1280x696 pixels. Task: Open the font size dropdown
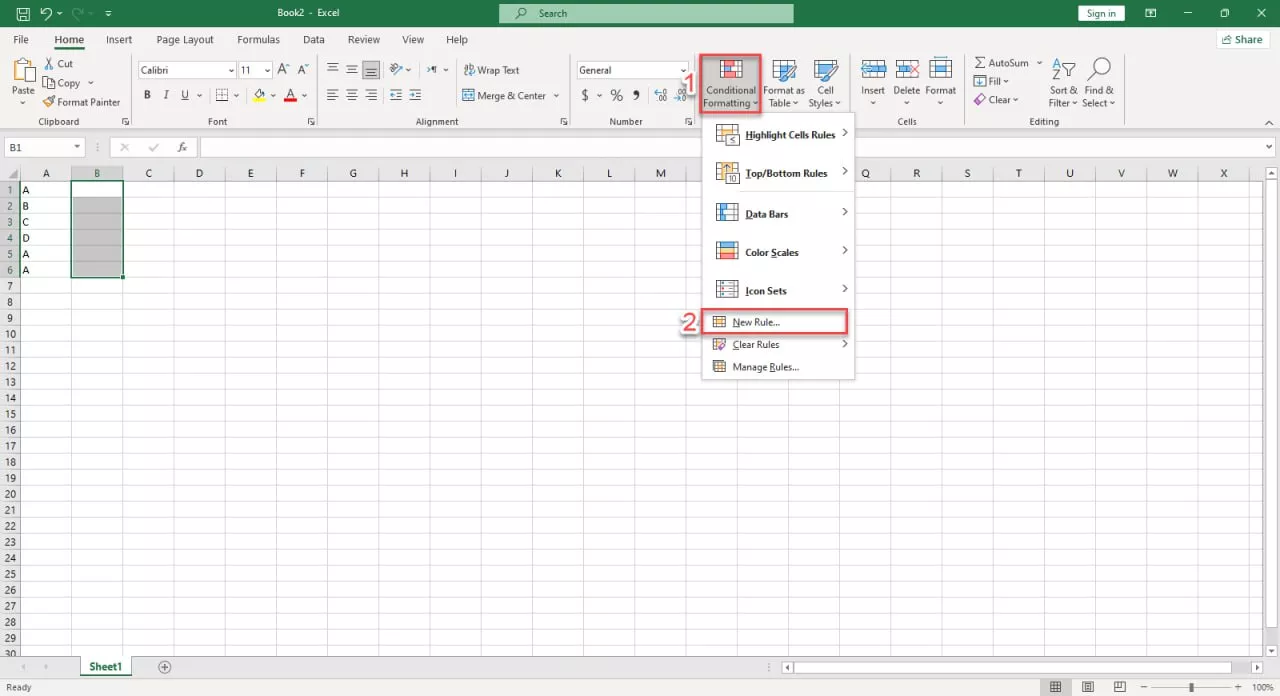(x=267, y=70)
